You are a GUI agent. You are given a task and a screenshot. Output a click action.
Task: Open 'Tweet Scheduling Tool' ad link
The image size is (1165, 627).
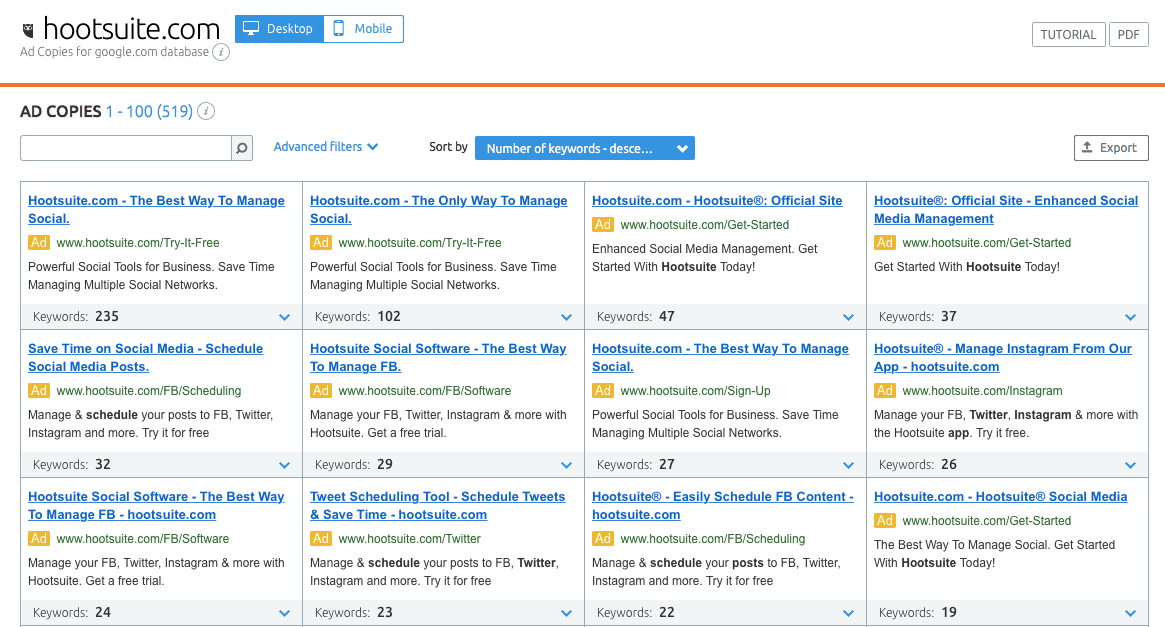tap(438, 505)
